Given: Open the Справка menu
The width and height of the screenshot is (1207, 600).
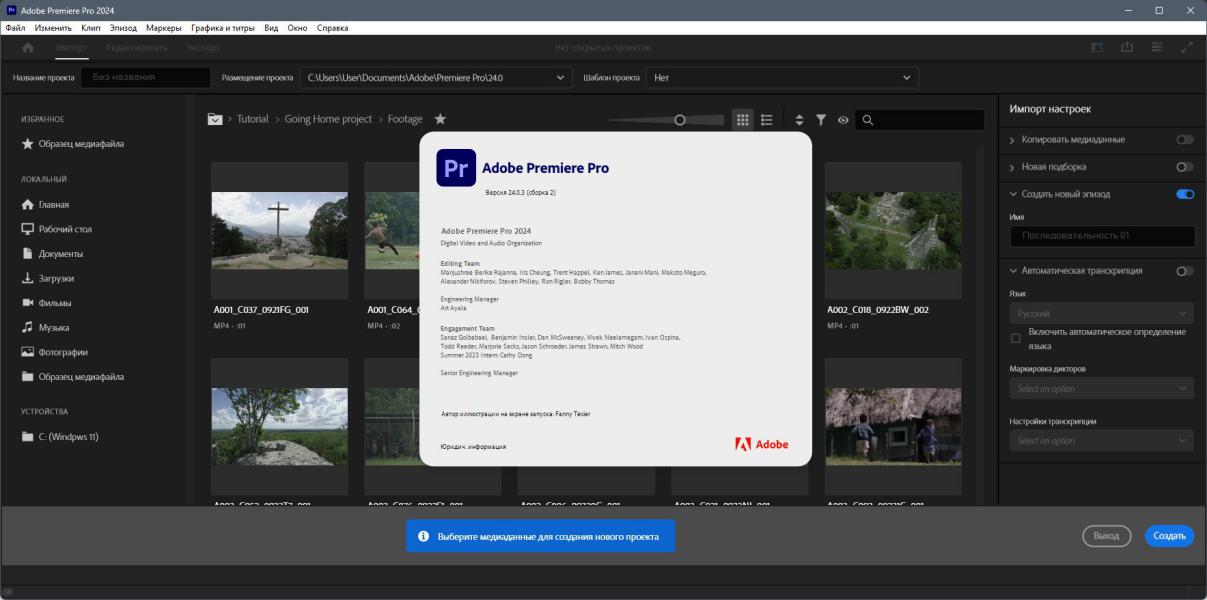Looking at the screenshot, I should 332,28.
